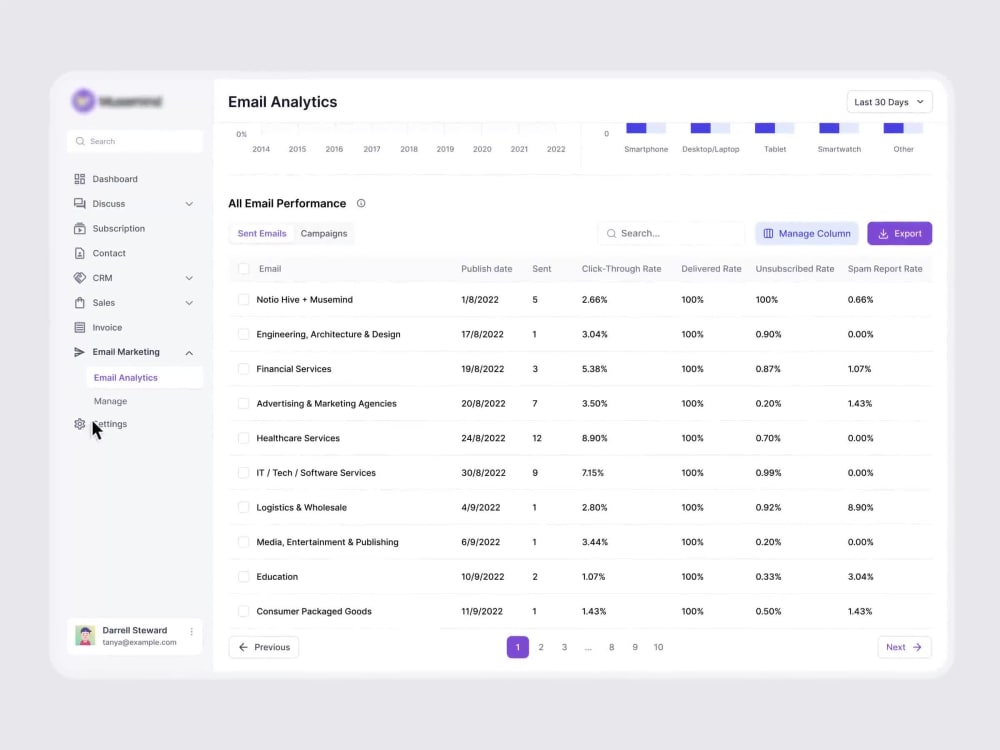
Task: Click the Discuss chat bubbles icon
Action: (x=80, y=203)
